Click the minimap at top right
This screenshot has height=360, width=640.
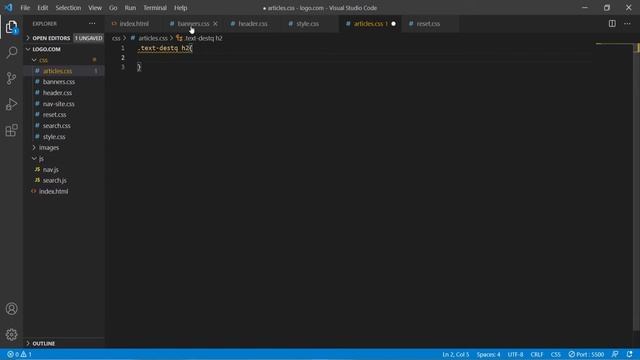(613, 44)
